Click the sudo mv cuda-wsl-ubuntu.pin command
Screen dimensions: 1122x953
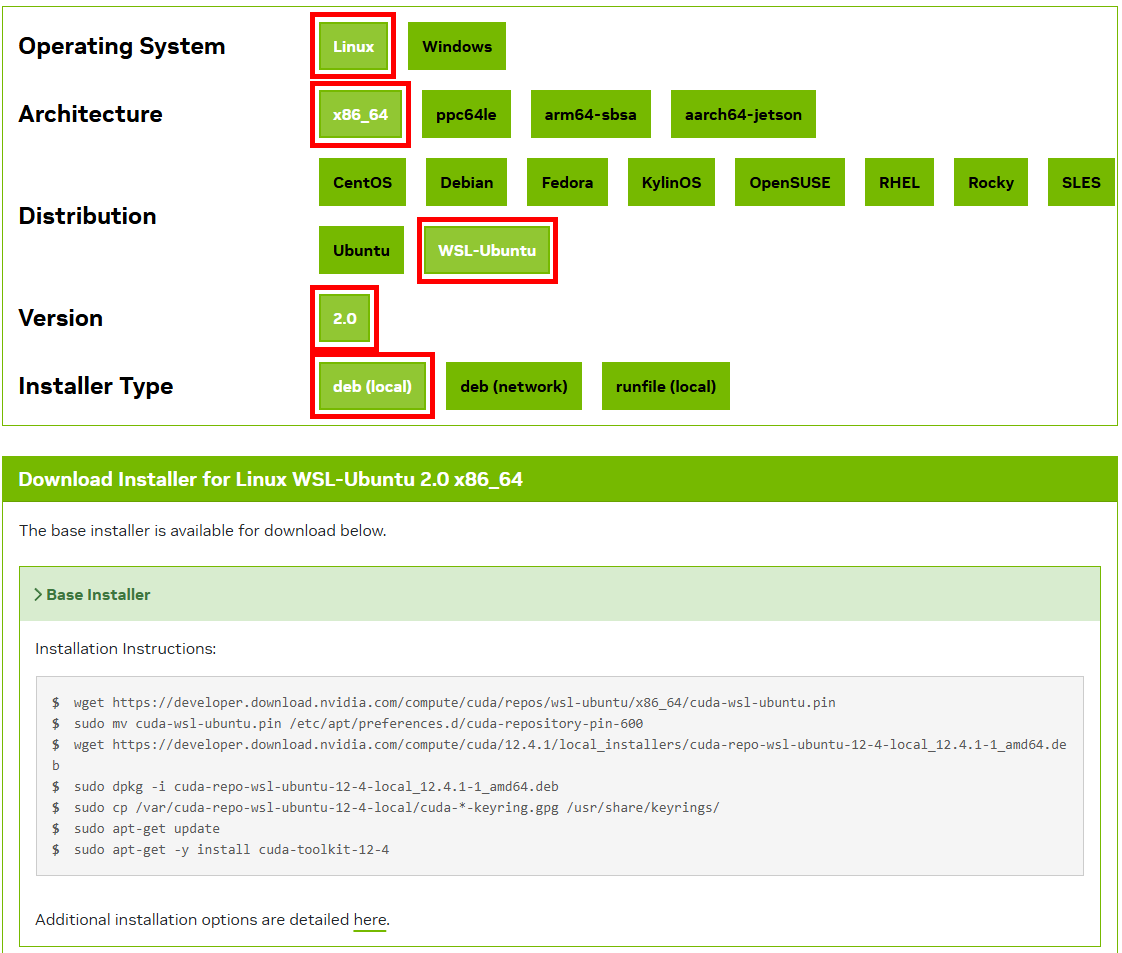tap(358, 723)
